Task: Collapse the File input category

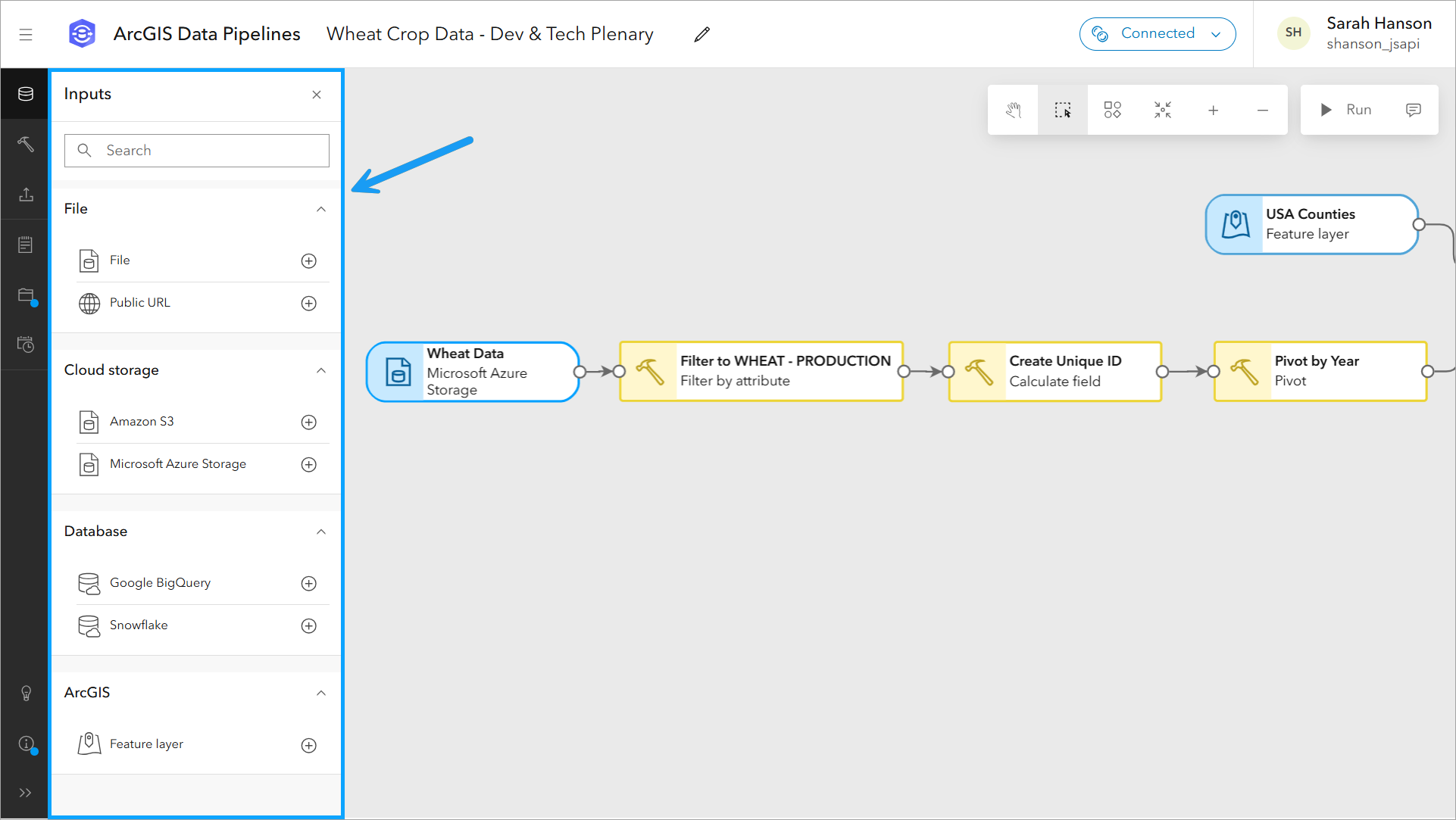Action: click(x=321, y=209)
